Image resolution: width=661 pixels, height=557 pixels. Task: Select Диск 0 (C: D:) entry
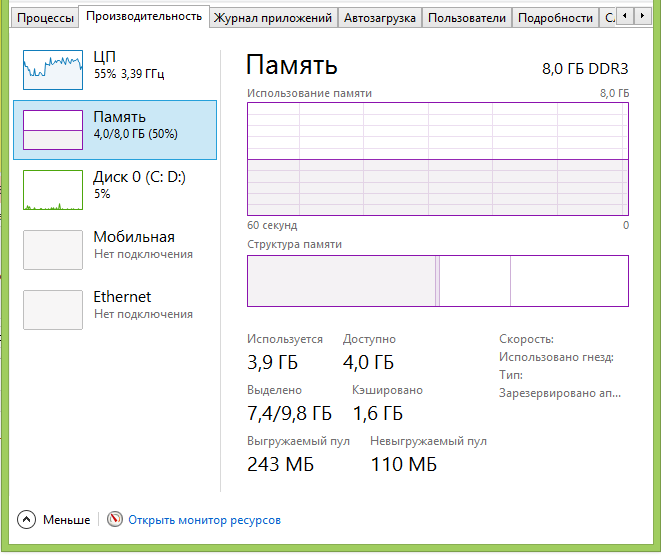(115, 190)
